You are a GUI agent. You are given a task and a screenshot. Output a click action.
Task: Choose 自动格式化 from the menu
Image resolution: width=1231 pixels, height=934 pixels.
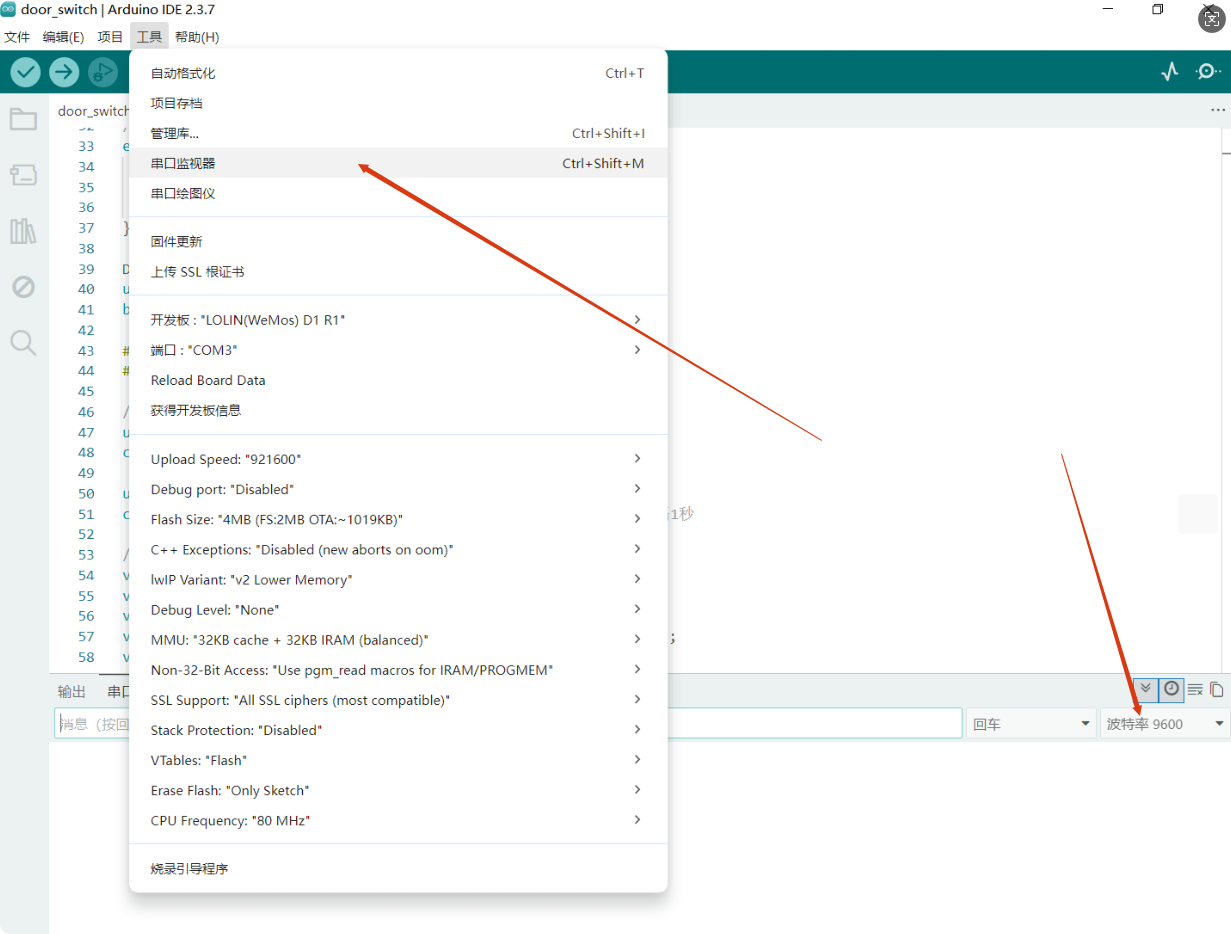(398, 73)
